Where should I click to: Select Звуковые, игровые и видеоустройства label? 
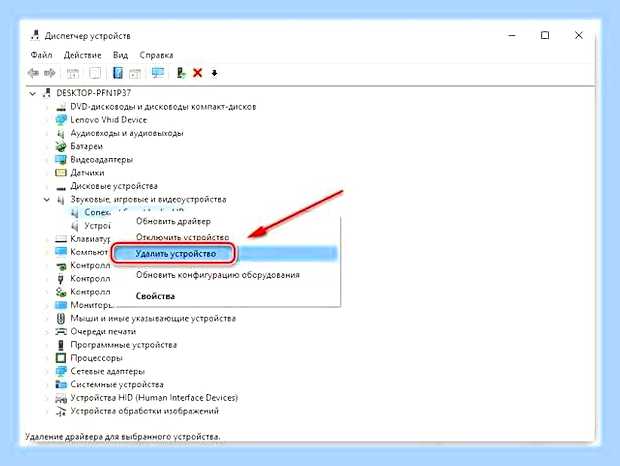click(148, 199)
